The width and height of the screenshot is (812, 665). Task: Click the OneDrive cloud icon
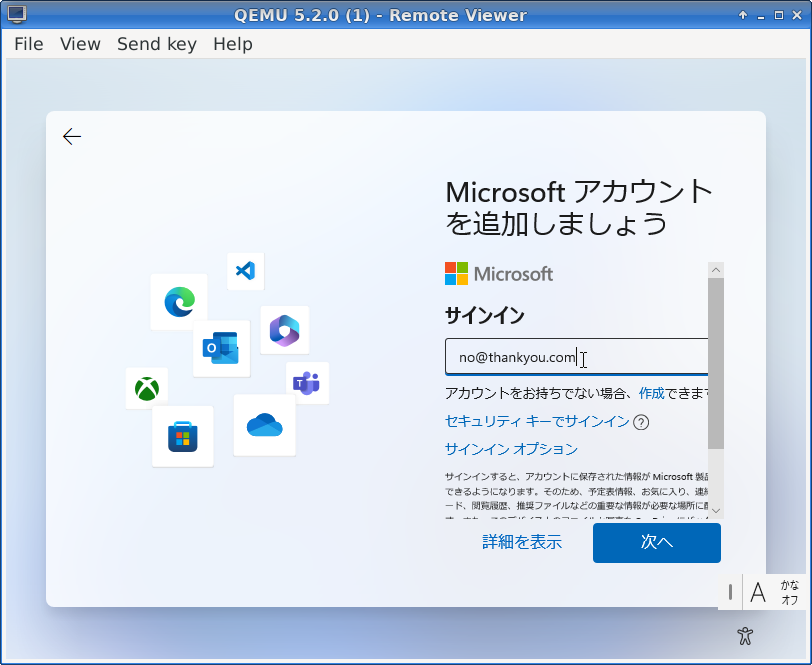pyautogui.click(x=265, y=425)
